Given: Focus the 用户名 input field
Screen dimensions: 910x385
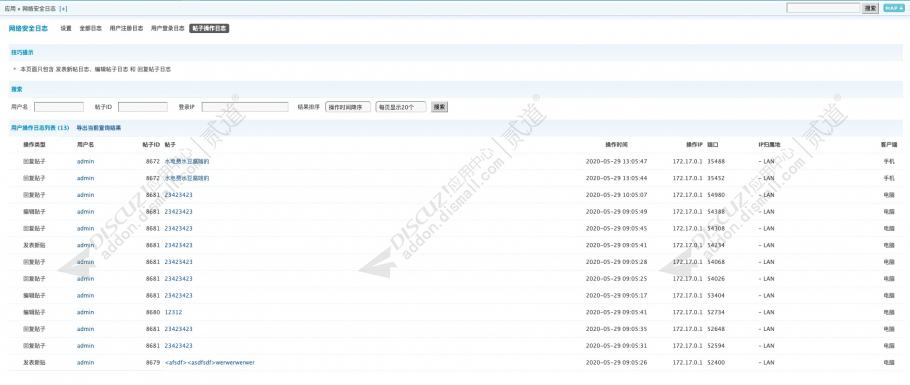Looking at the screenshot, I should (59, 107).
